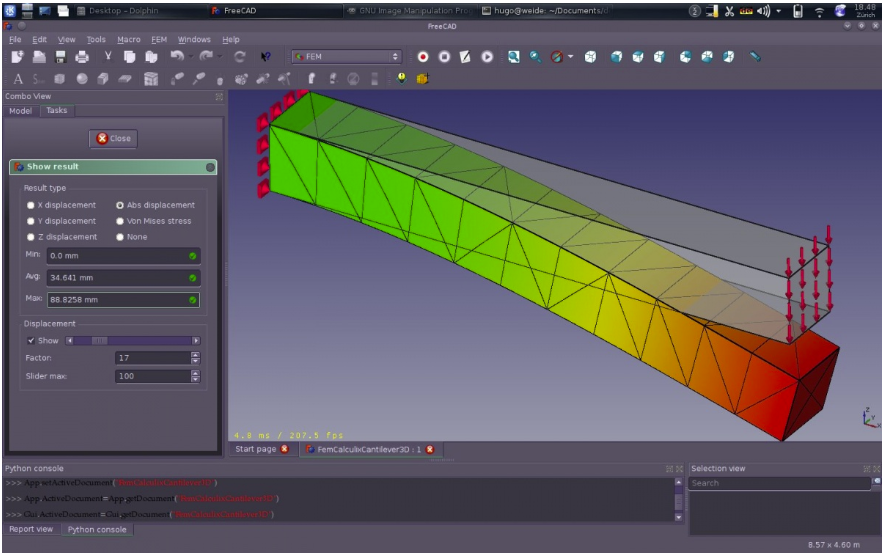Image resolution: width=888 pixels, height=553 pixels.
Task: Switch to the Report view tab
Action: 31,529
